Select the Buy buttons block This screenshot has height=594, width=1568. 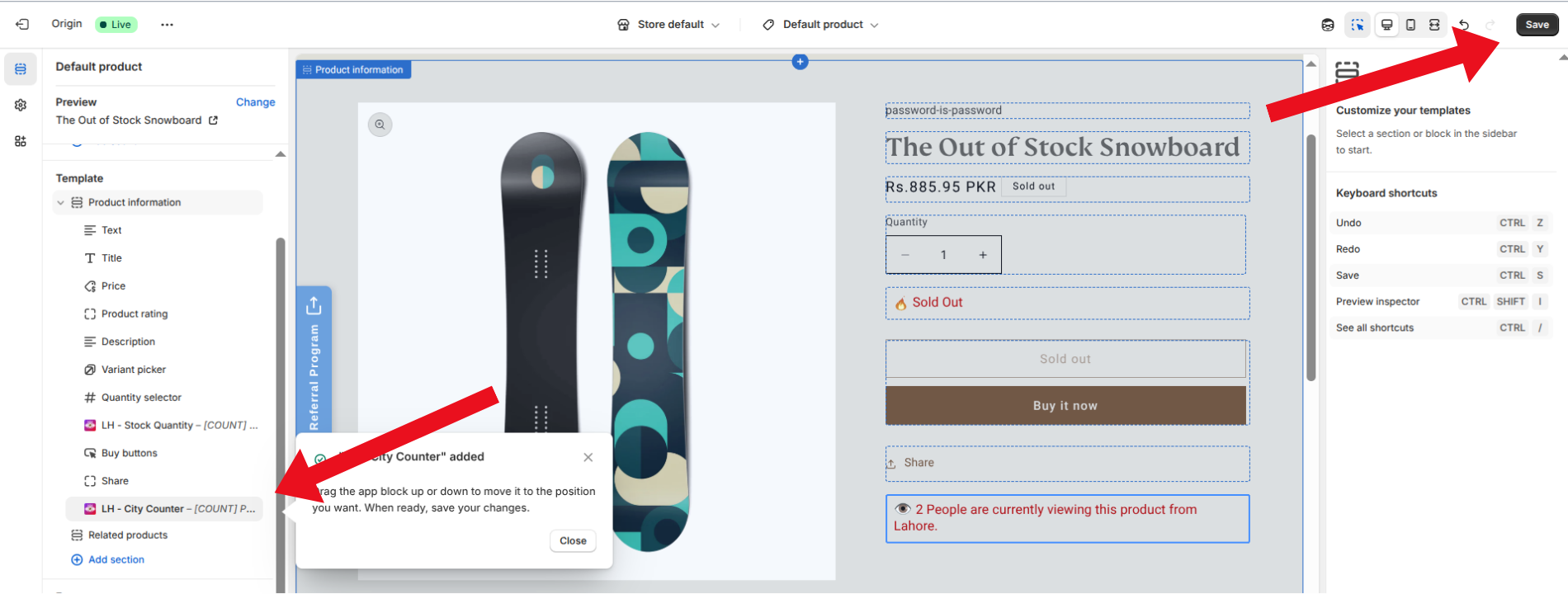129,453
